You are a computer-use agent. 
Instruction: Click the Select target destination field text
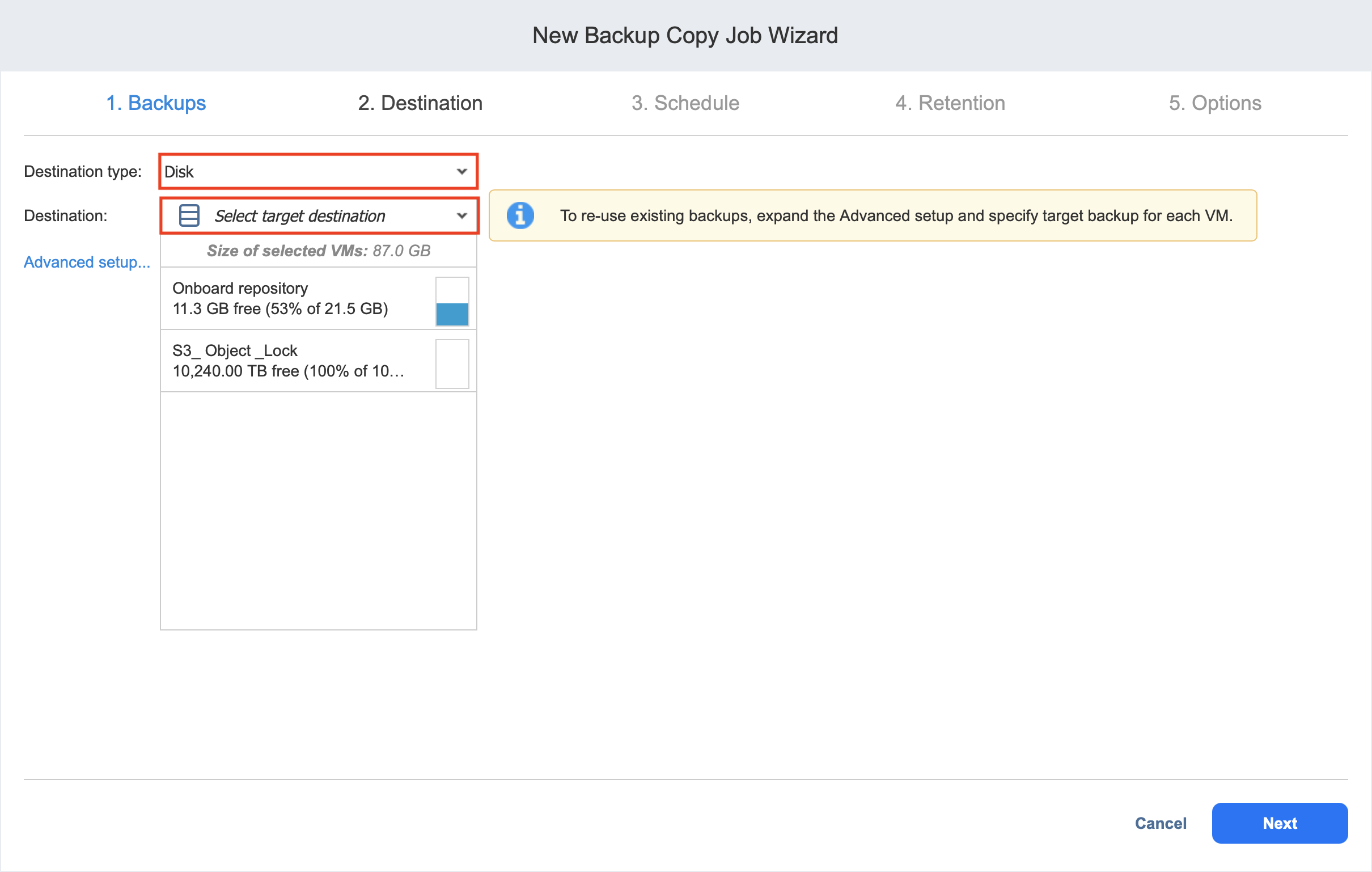point(300,216)
